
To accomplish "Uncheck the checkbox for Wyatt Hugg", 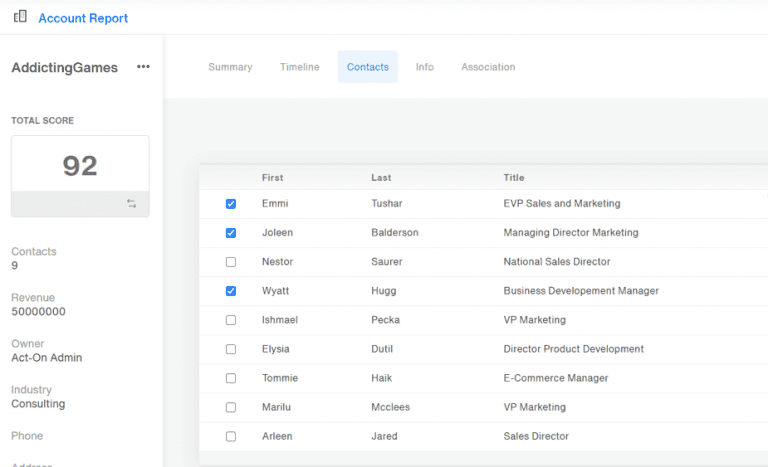I will (x=231, y=291).
